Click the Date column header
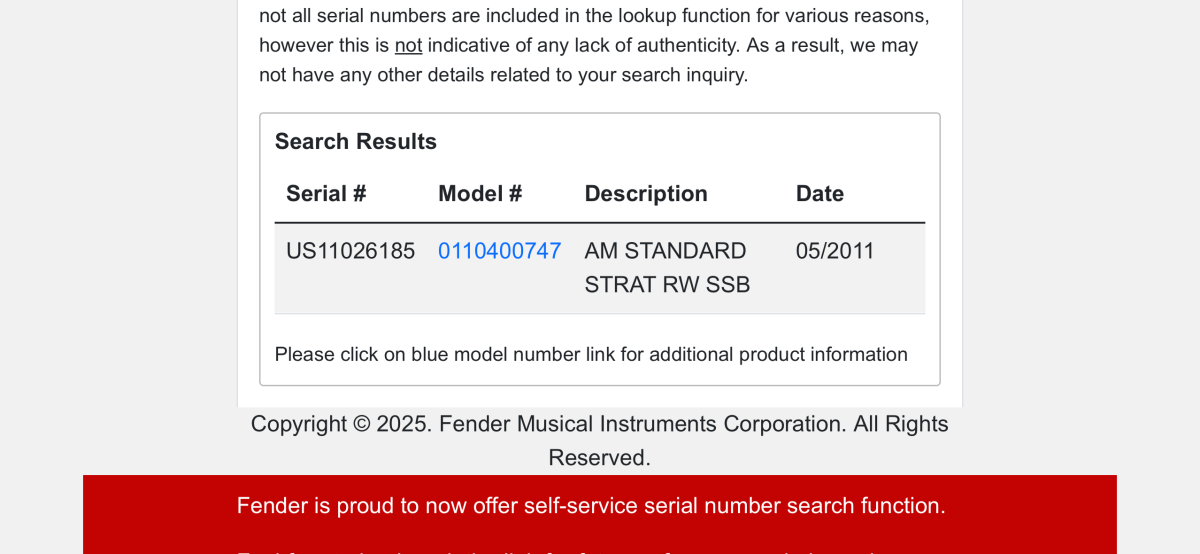This screenshot has height=554, width=1200. [x=819, y=194]
